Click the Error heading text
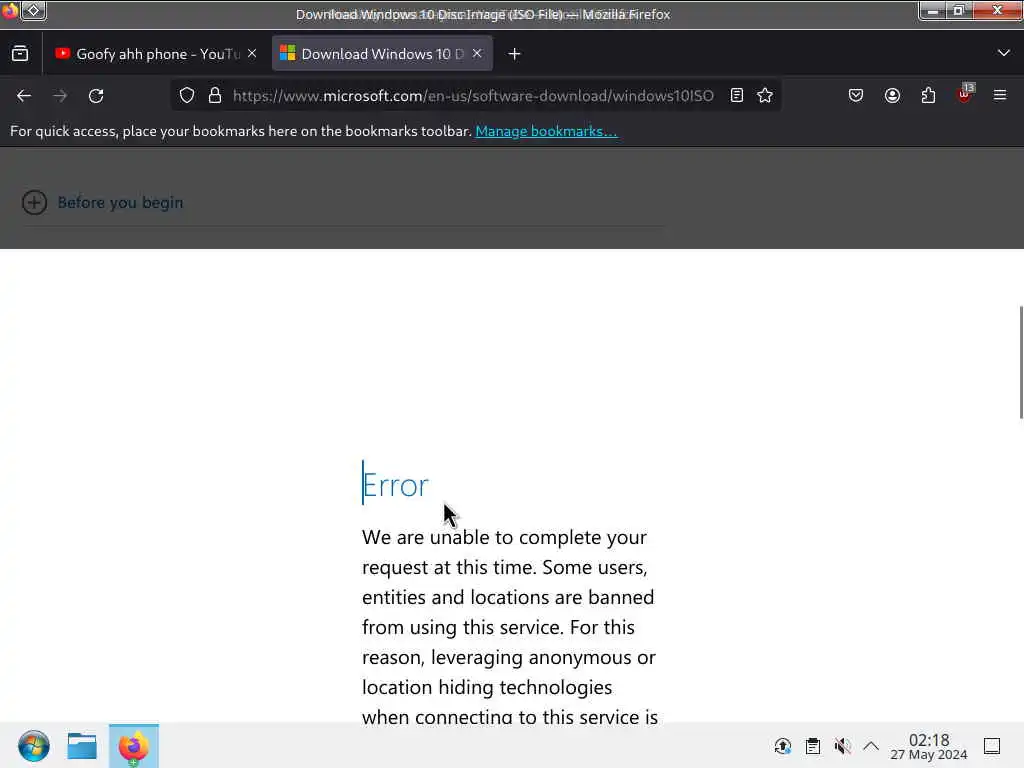 [x=395, y=485]
